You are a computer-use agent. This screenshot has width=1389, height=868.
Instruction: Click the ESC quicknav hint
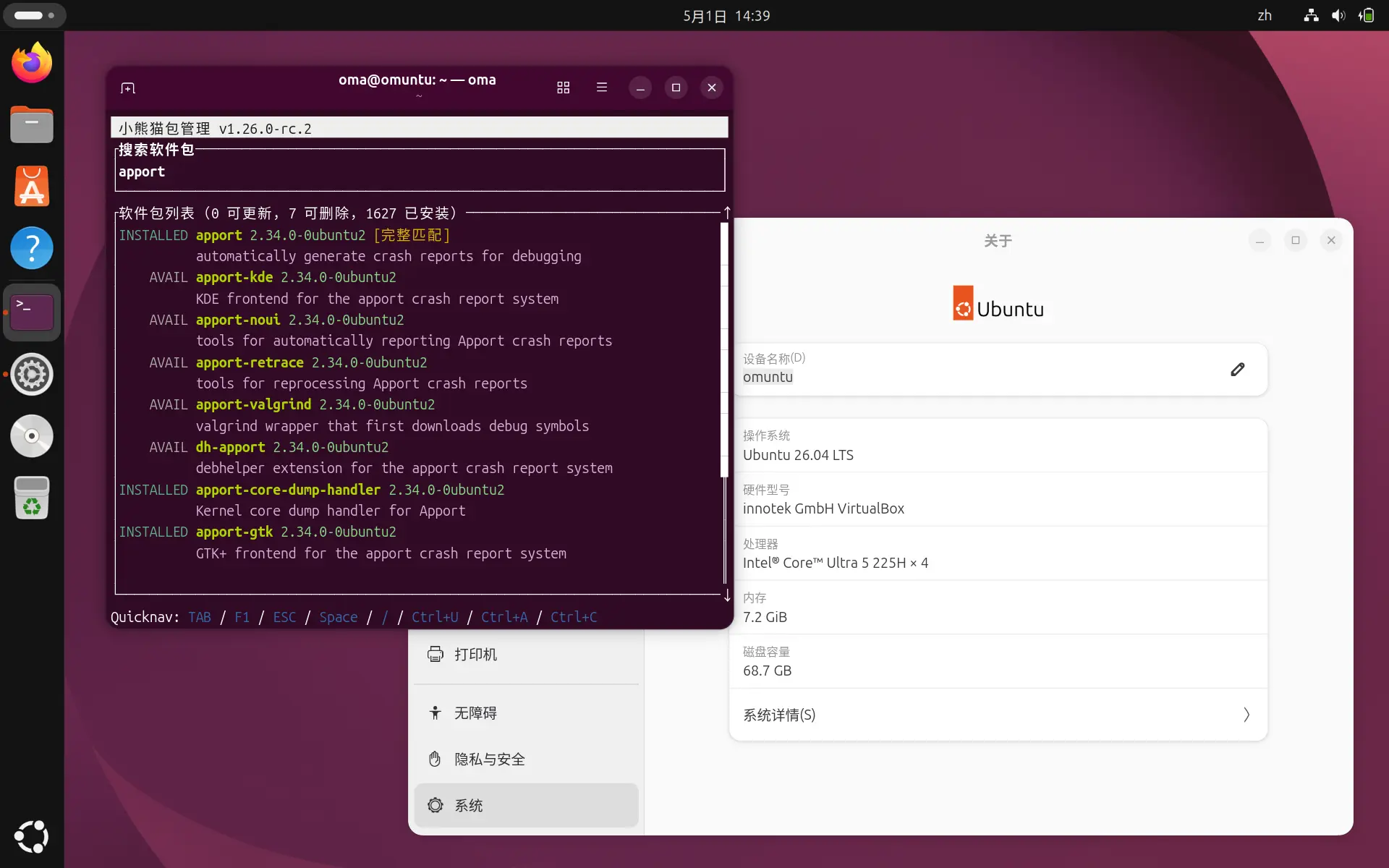[x=284, y=617]
